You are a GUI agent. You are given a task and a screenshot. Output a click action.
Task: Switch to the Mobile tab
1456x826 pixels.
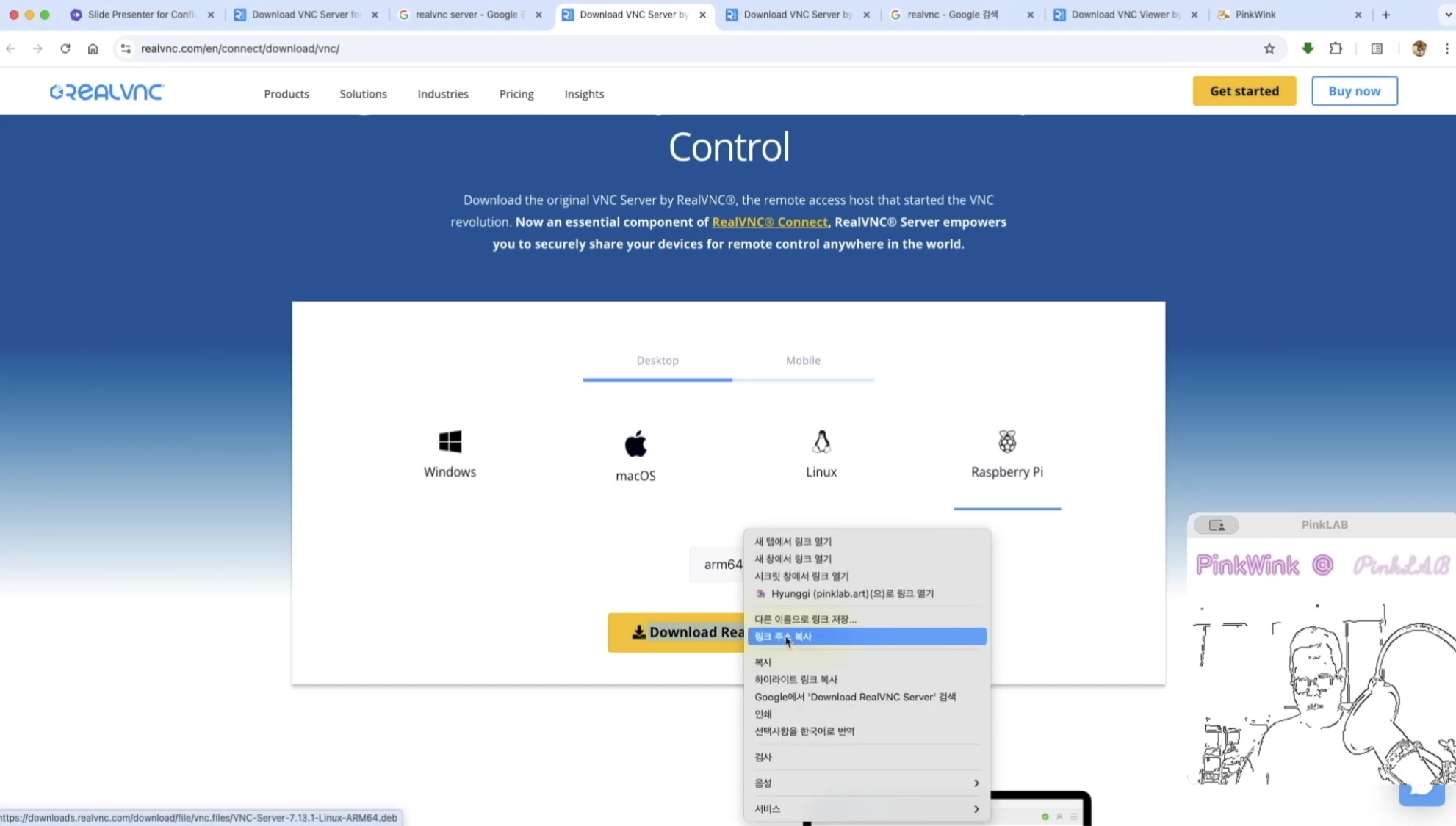coord(803,361)
